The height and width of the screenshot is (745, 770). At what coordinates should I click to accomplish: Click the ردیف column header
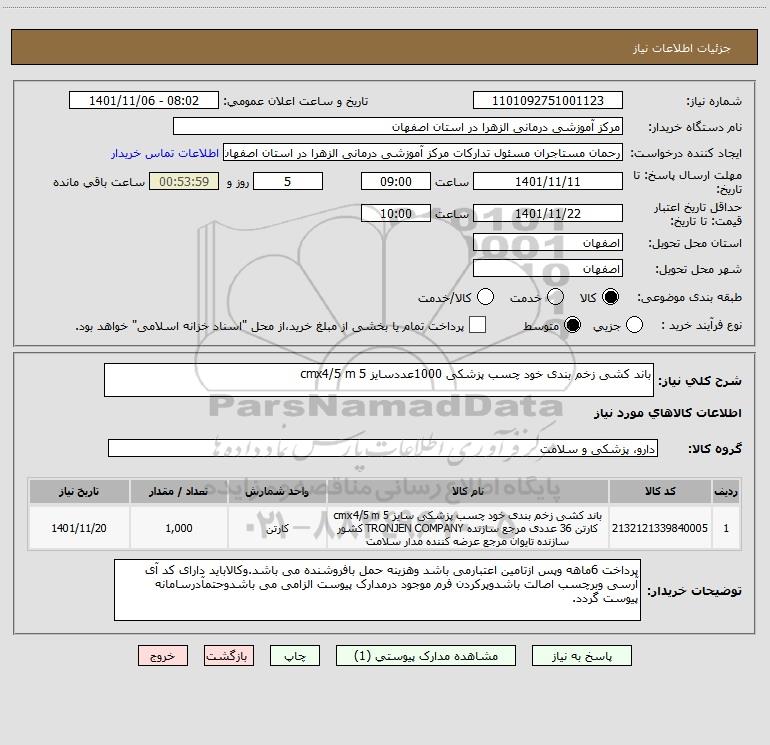(726, 492)
